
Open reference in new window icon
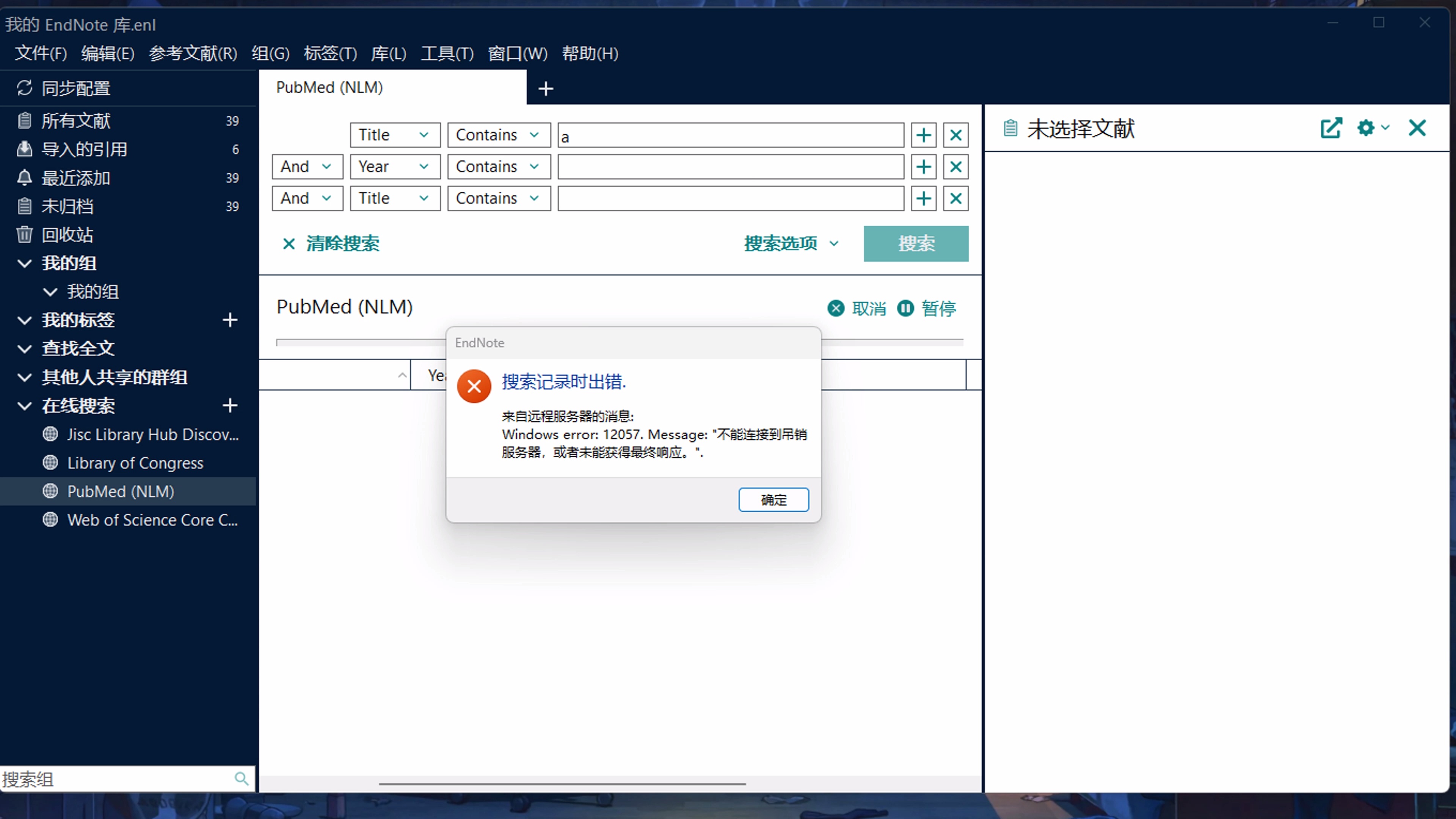tap(1331, 128)
